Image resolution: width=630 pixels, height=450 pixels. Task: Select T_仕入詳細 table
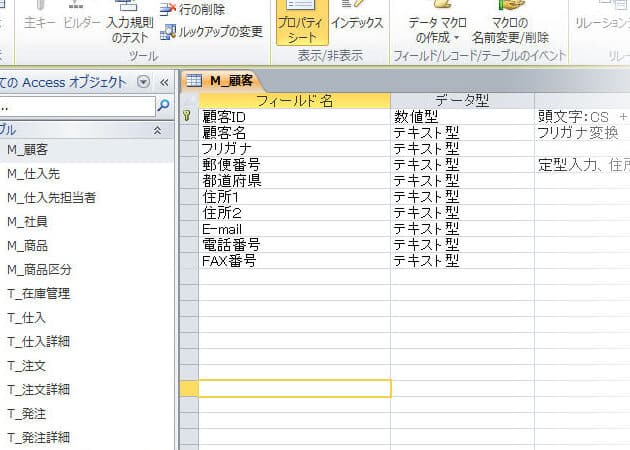86,342
